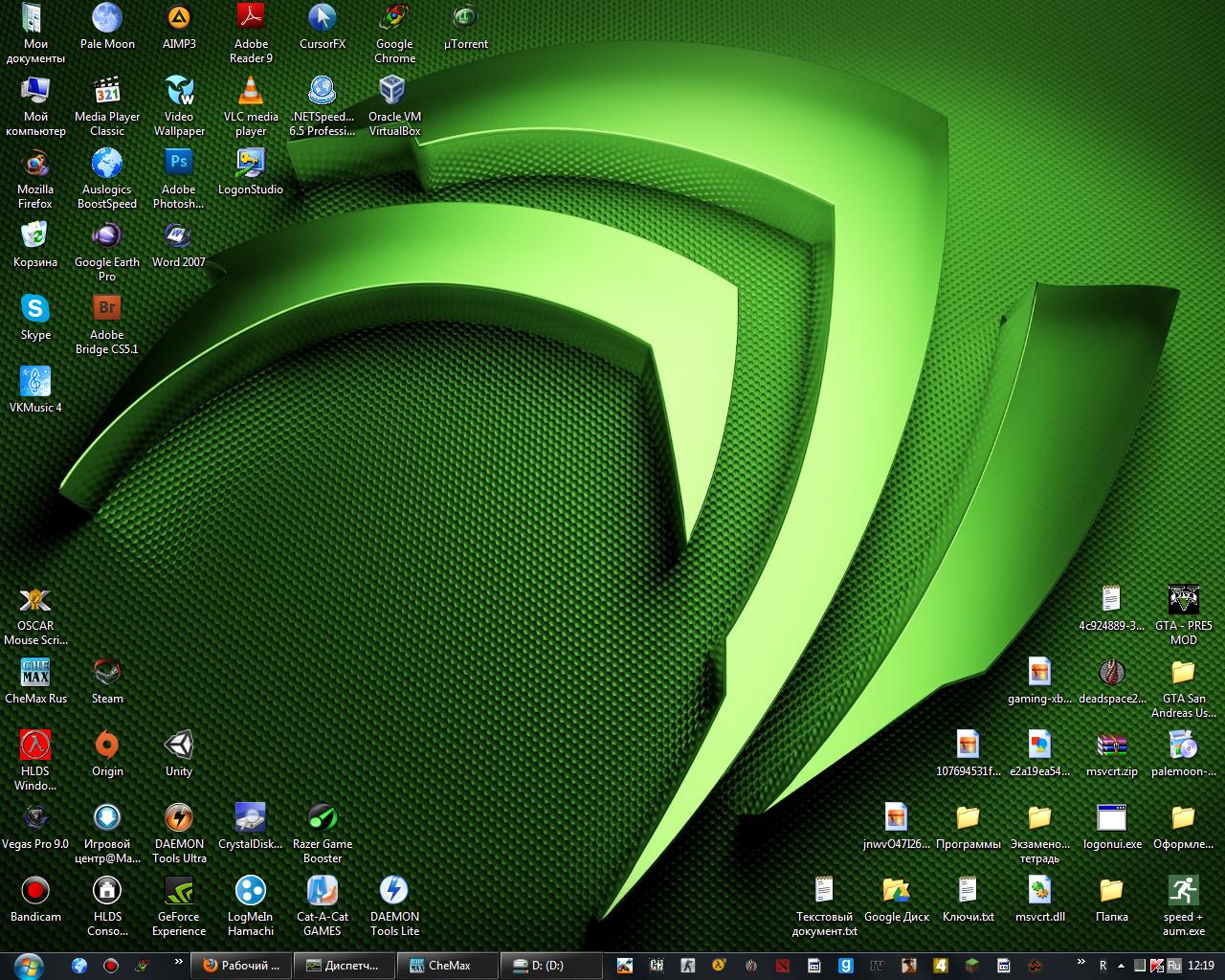Select the Adobe Photoshop shortcut
The height and width of the screenshot is (980, 1225).
179,179
